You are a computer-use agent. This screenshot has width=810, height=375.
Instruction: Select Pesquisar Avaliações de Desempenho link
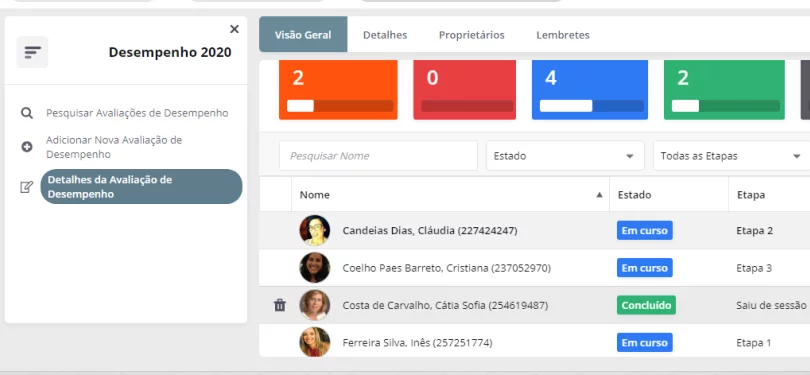click(137, 113)
